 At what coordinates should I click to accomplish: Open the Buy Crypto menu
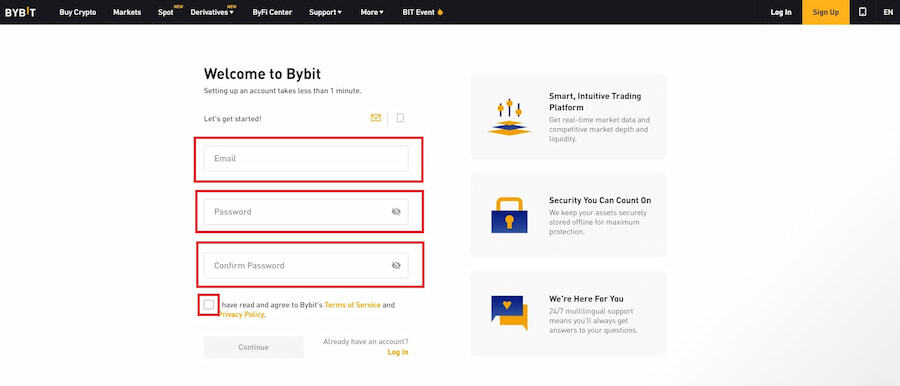click(x=77, y=12)
